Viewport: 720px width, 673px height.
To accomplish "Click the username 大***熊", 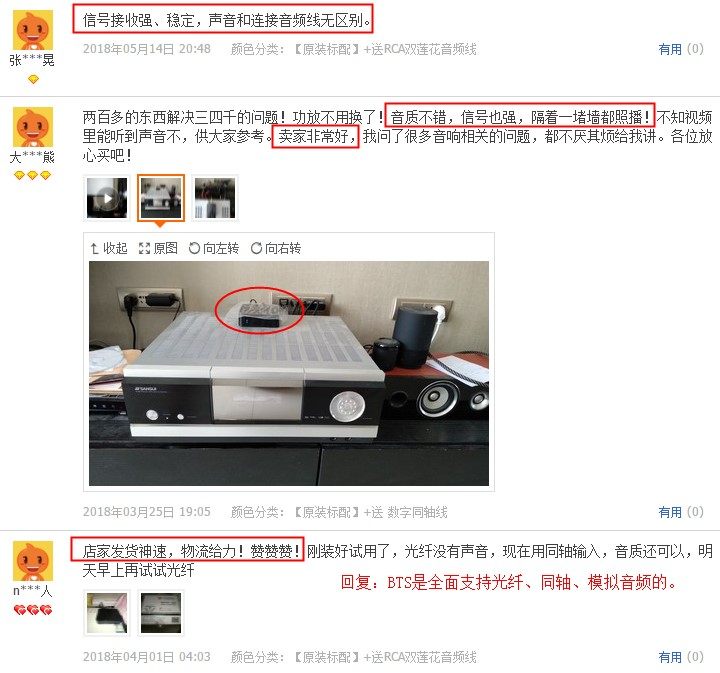I will click(x=32, y=157).
